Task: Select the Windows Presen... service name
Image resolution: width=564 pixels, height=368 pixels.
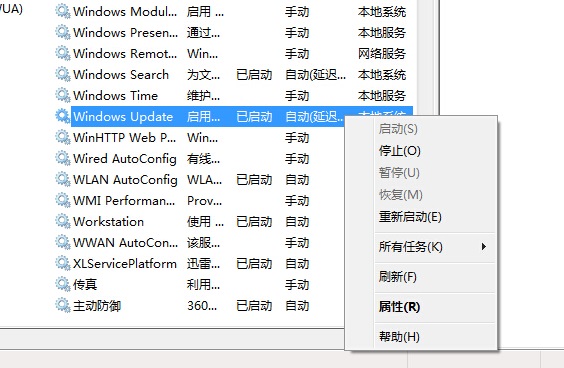Action: pos(125,32)
